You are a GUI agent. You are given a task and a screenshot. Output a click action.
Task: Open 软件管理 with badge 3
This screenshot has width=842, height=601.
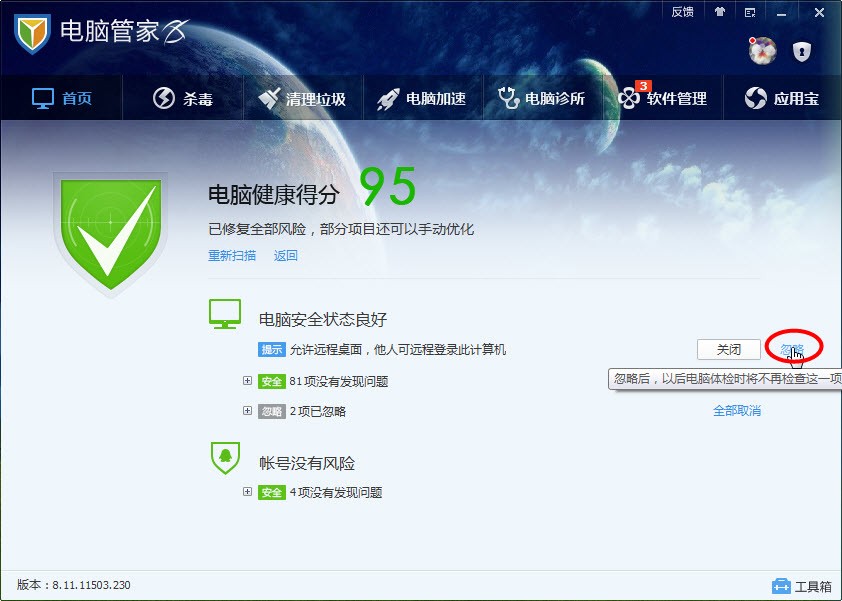pos(662,98)
